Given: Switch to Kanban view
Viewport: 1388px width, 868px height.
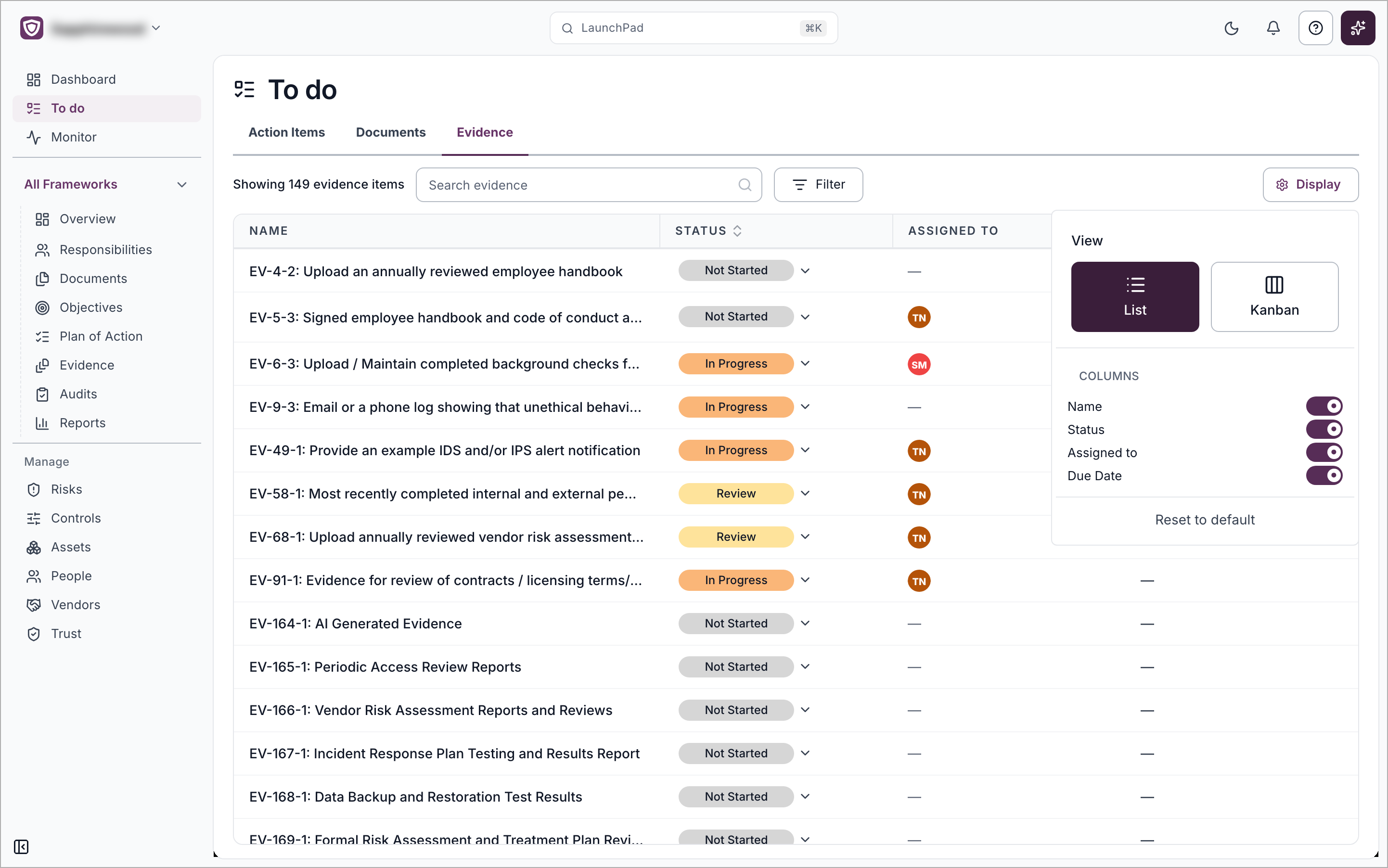Looking at the screenshot, I should [x=1274, y=297].
